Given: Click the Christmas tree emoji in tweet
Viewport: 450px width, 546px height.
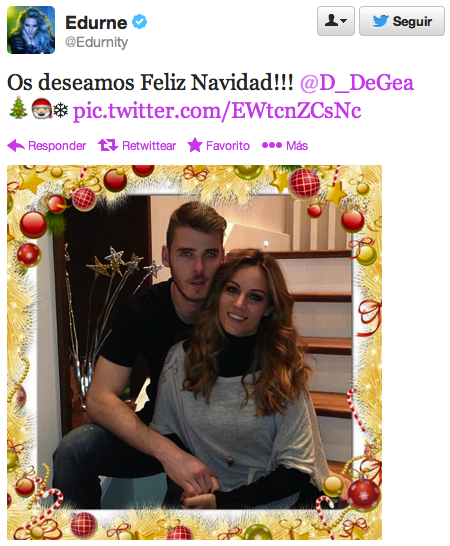Looking at the screenshot, I should pyautogui.click(x=18, y=108).
